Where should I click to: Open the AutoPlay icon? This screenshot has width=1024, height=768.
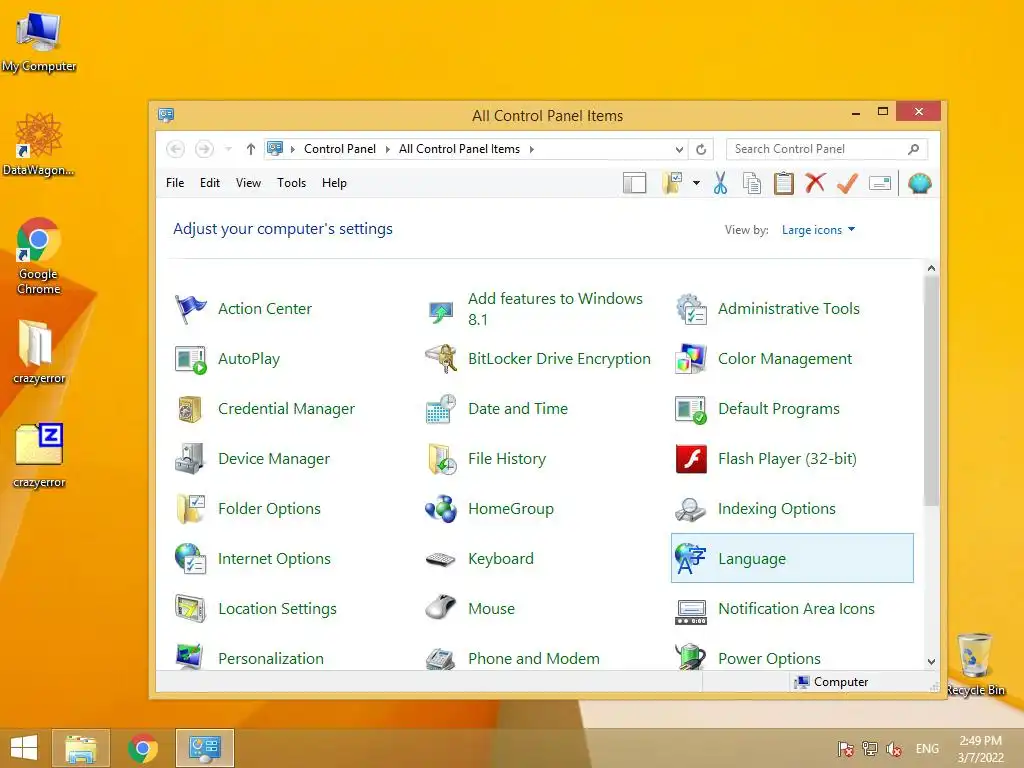click(190, 359)
